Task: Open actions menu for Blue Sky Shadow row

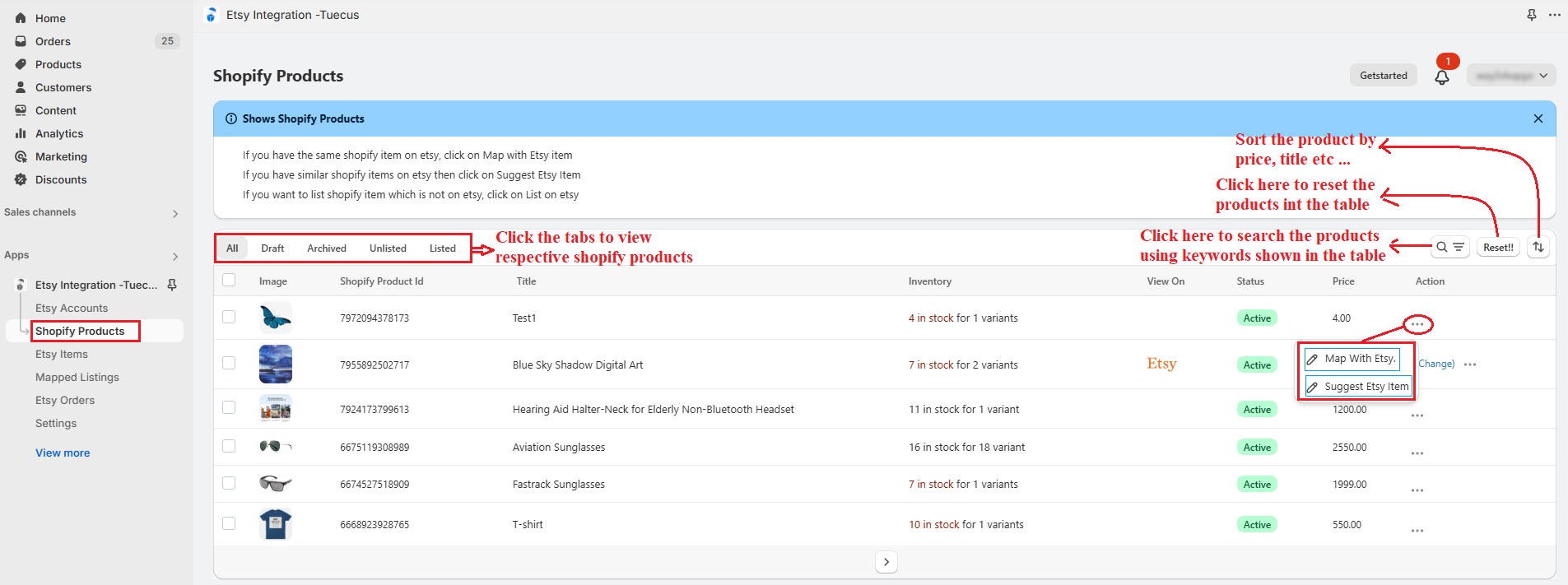Action: coord(1470,364)
